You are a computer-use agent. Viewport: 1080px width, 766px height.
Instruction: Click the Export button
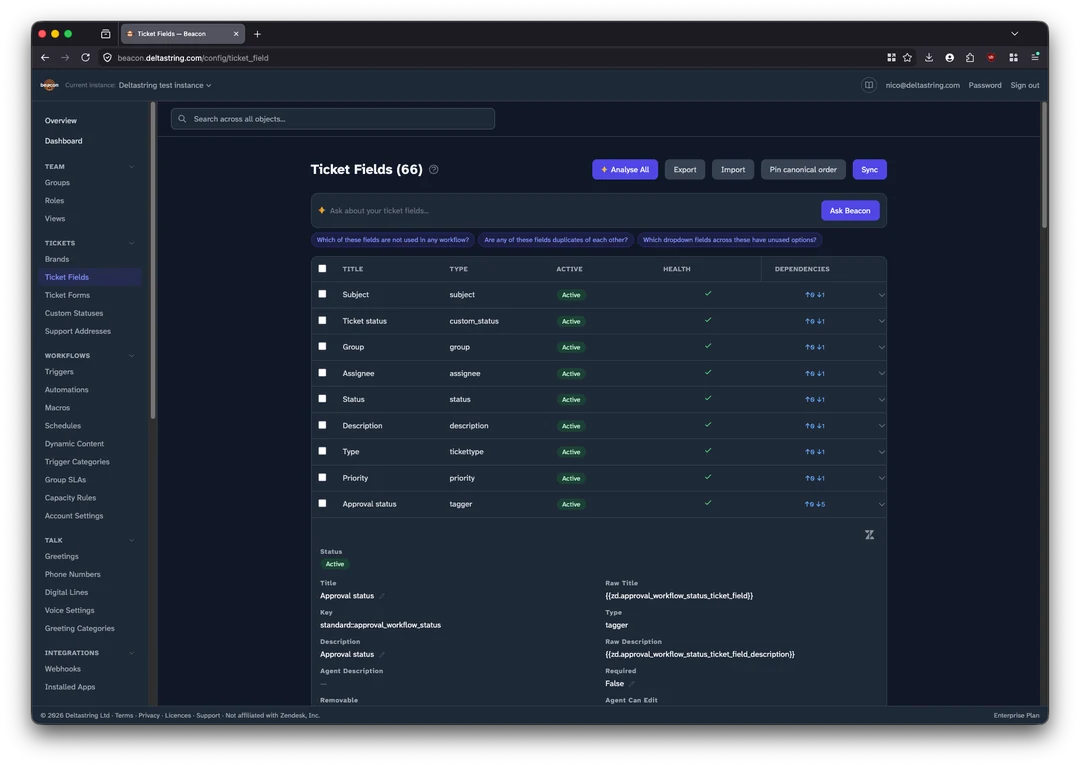tap(685, 169)
